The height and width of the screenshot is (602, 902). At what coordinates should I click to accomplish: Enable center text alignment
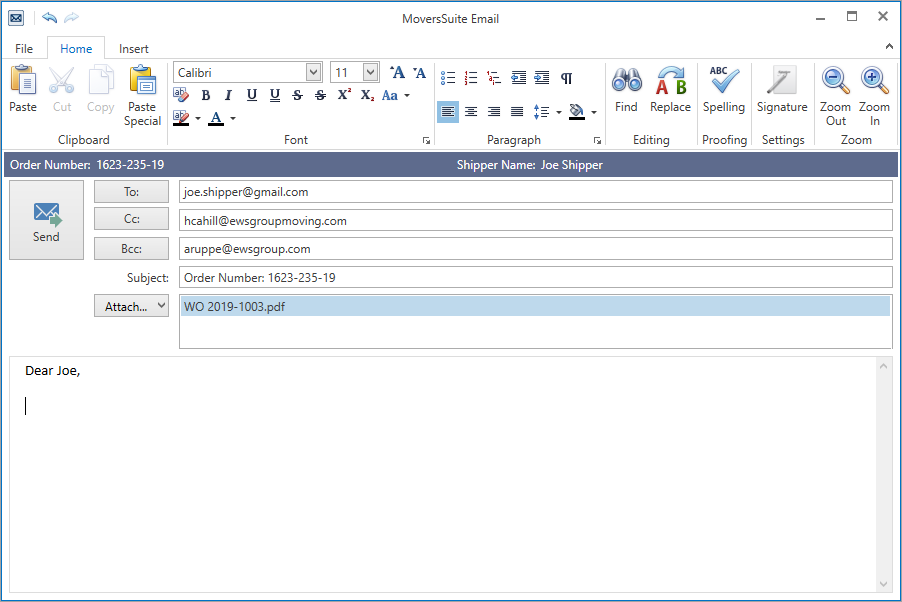pos(471,112)
